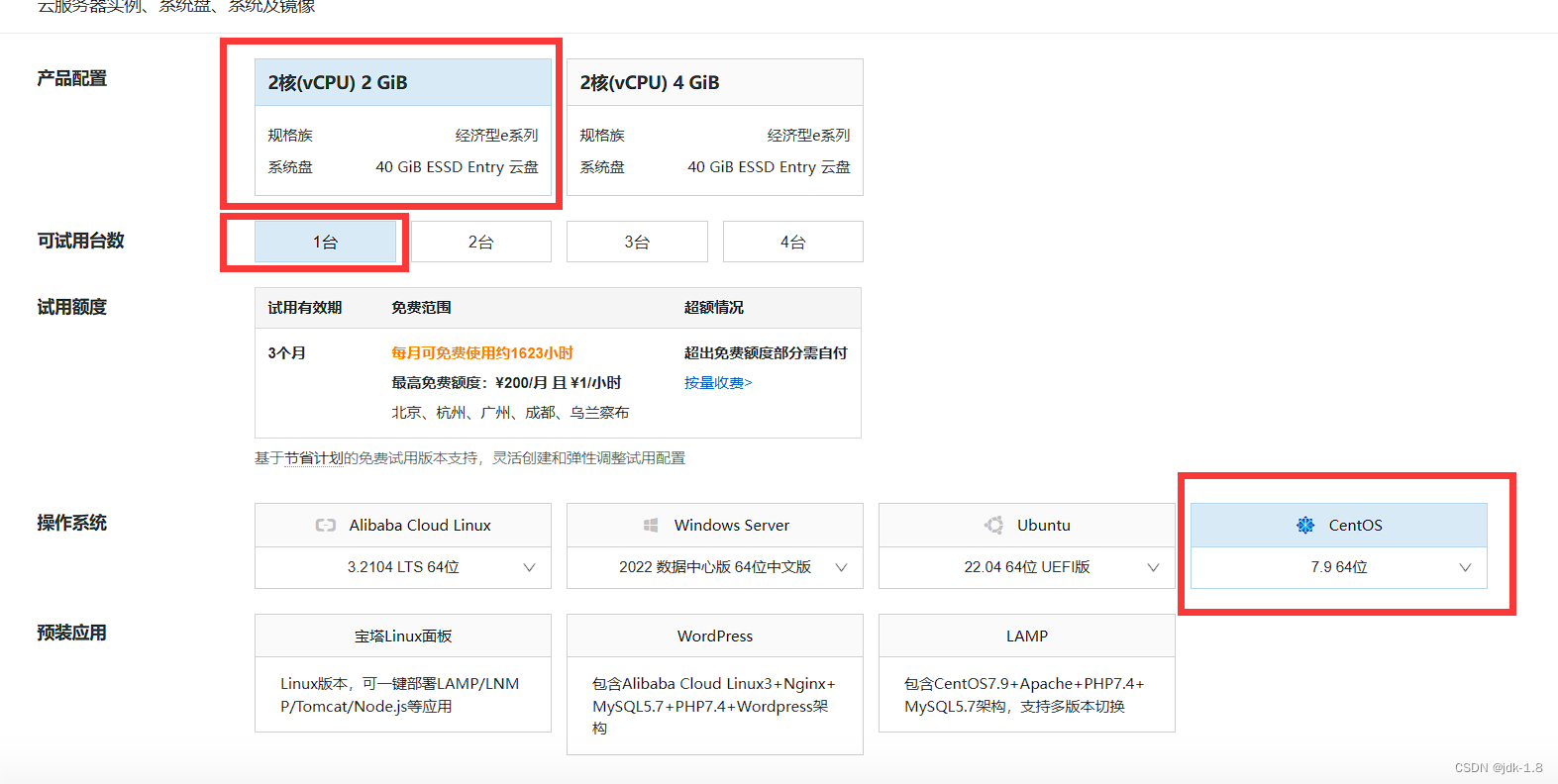Choose 3台 trial instance count
The image size is (1558, 784).
pyautogui.click(x=637, y=242)
